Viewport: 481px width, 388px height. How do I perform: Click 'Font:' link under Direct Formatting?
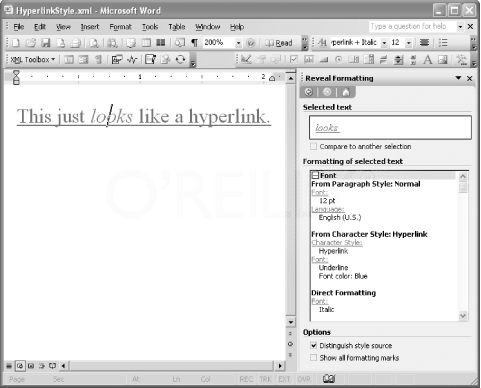click(x=320, y=301)
